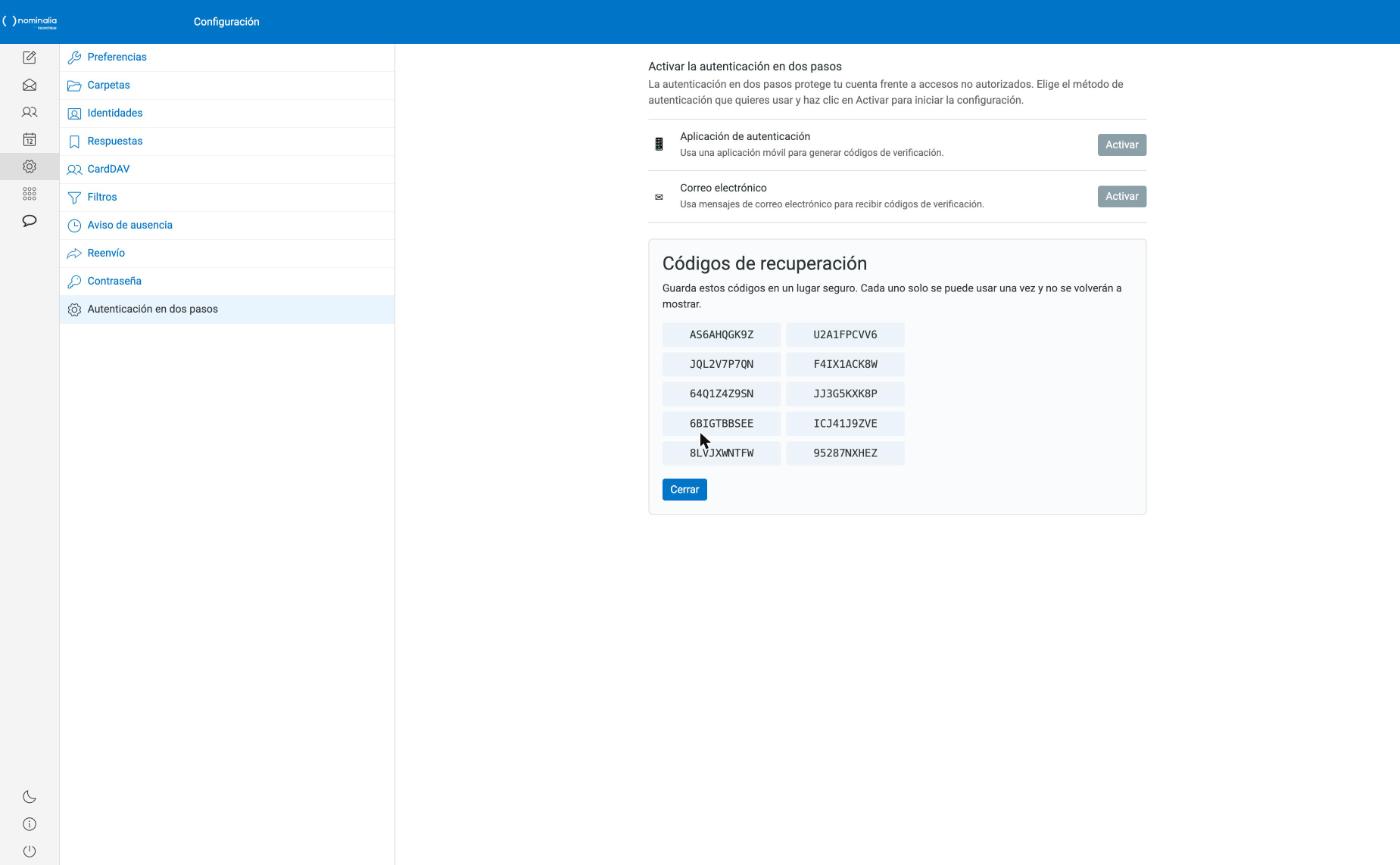Open the Reenvío section
Screen dimensions: 1400x865
pyautogui.click(x=227, y=253)
